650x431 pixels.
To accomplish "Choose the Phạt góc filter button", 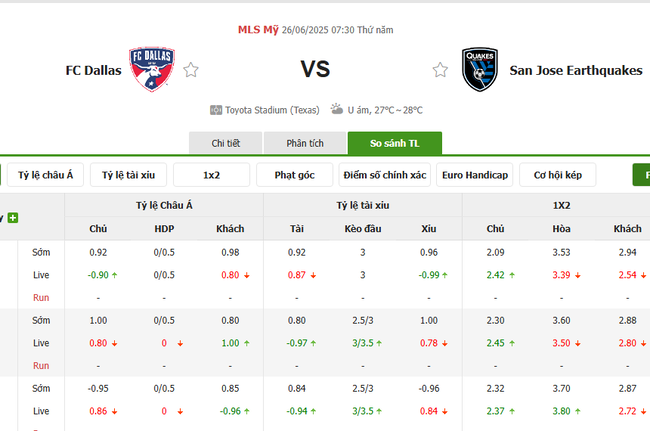I will tap(294, 176).
